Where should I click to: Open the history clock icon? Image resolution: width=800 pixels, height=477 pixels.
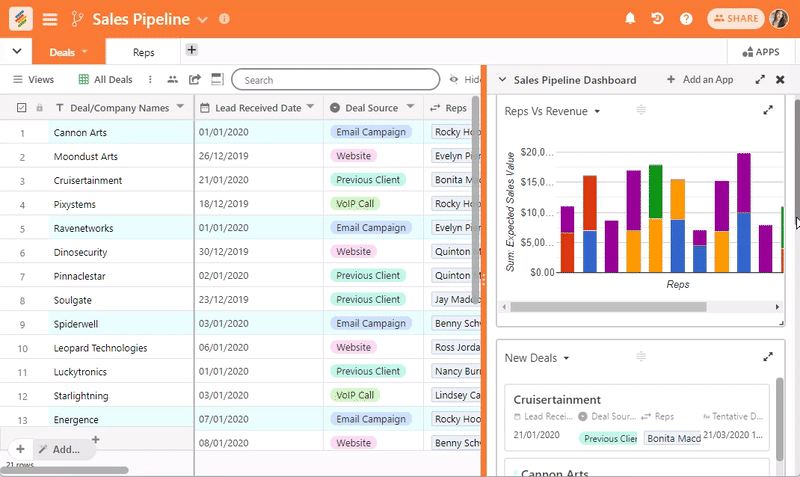(x=658, y=19)
